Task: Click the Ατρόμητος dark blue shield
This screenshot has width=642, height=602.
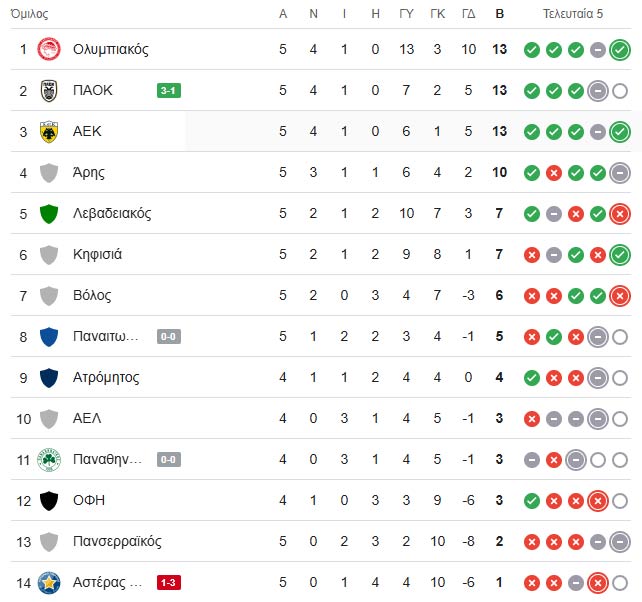Action: tap(48, 377)
